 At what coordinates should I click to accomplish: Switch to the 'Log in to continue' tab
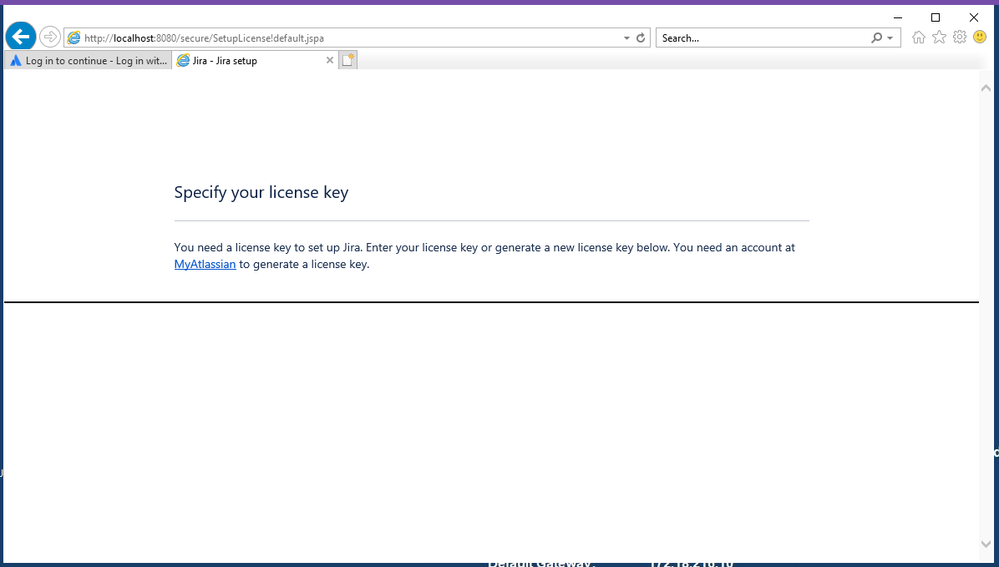[x=88, y=61]
